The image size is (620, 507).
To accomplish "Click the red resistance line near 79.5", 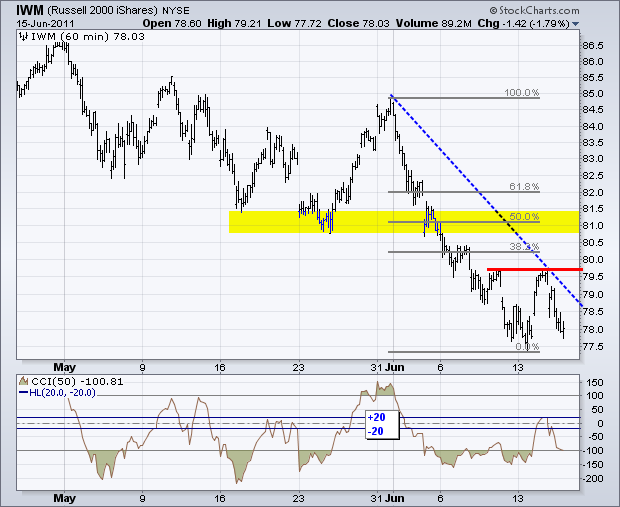I will [x=535, y=270].
